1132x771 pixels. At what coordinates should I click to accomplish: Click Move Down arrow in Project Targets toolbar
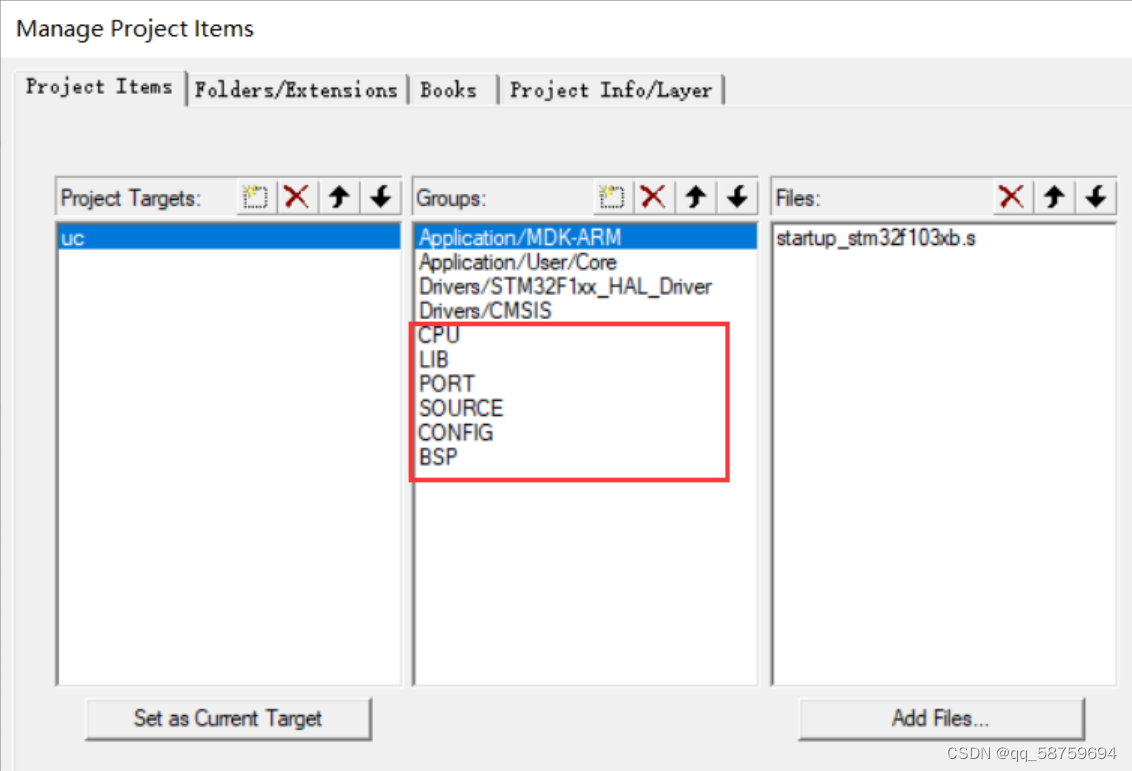(x=380, y=197)
